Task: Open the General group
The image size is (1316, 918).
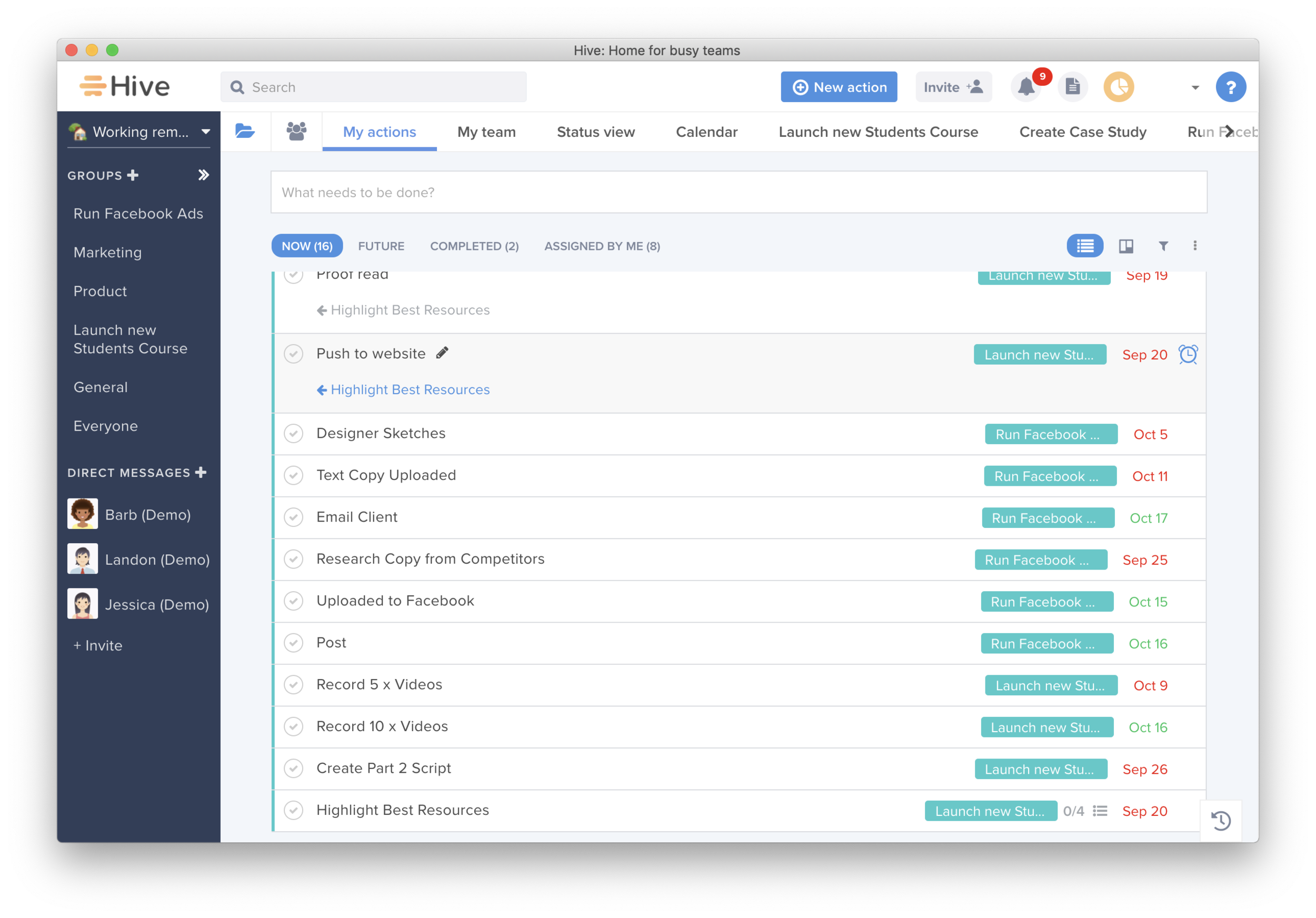Action: (101, 387)
